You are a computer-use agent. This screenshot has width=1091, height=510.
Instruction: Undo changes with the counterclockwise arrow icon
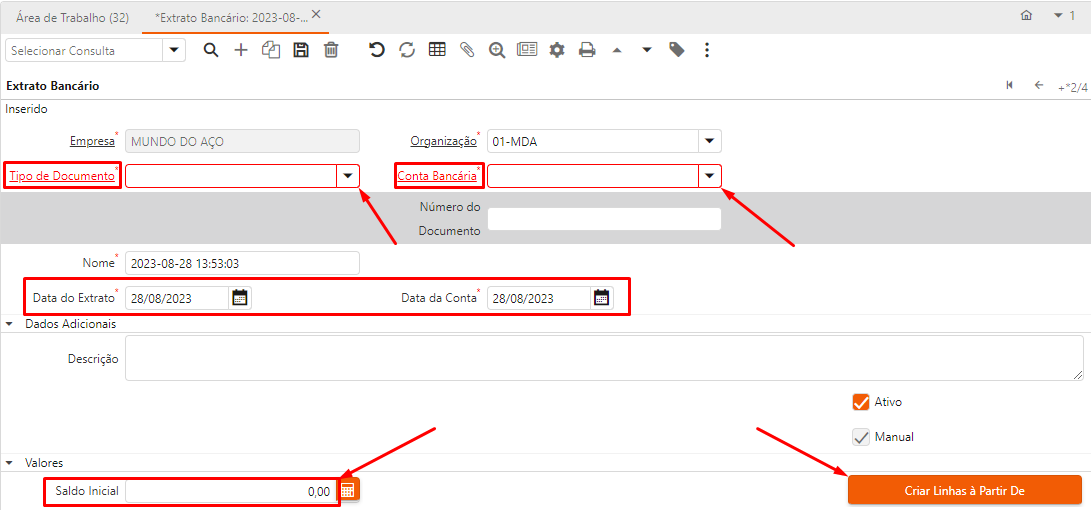tap(376, 50)
